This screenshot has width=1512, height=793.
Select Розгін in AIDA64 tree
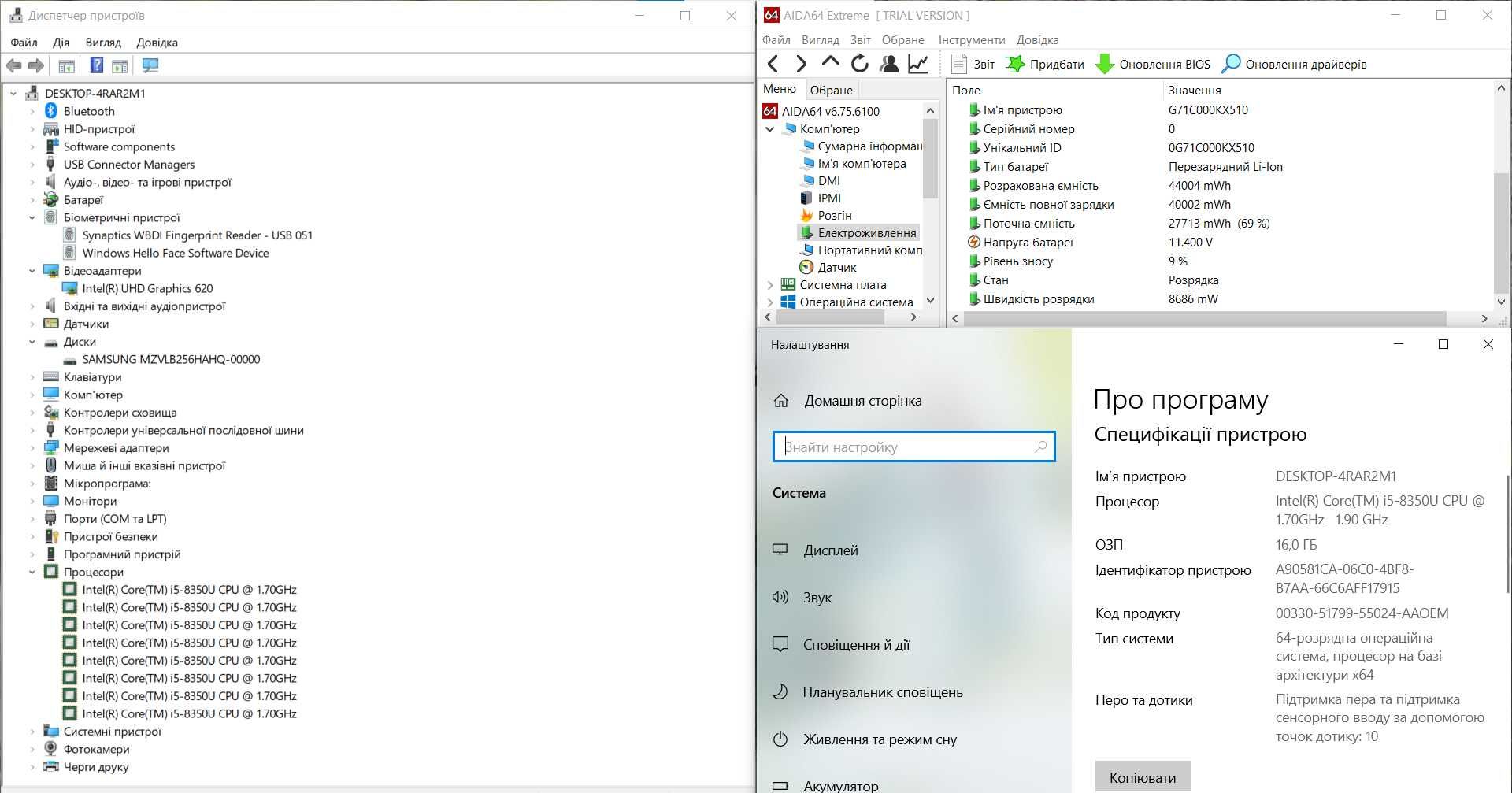coord(834,216)
